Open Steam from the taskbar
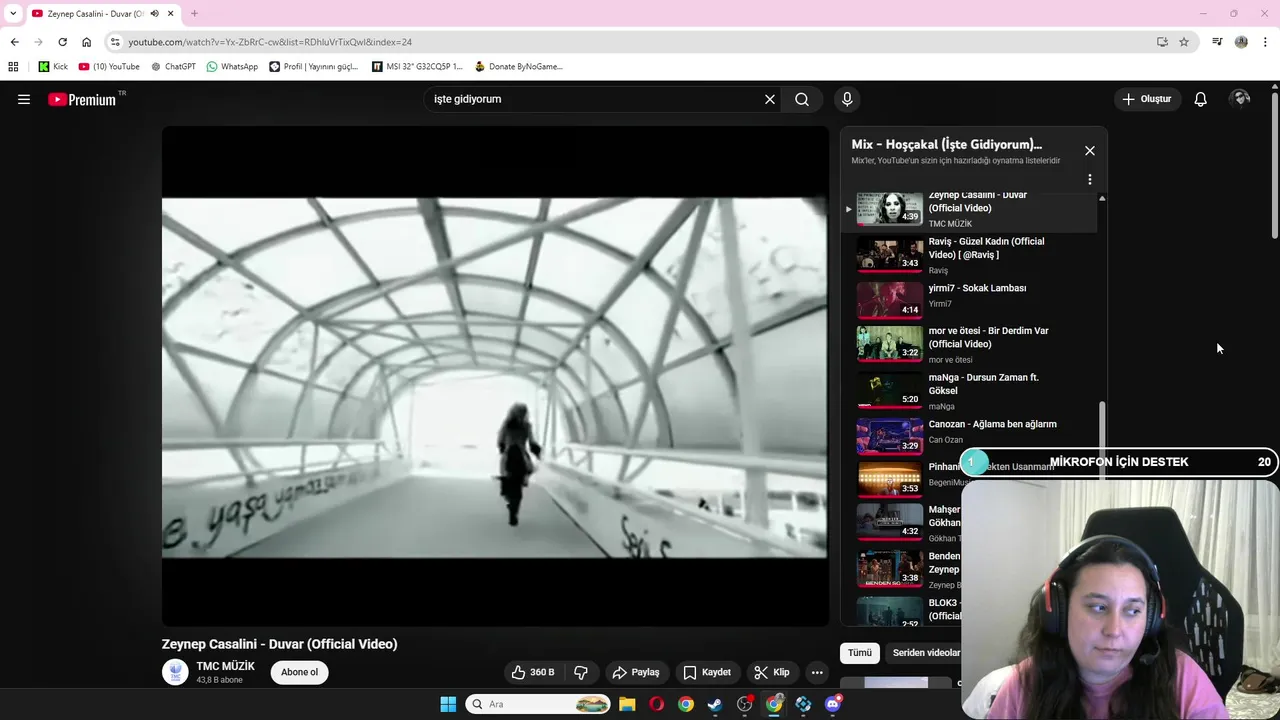Screen dimensions: 1280x720 point(715,704)
